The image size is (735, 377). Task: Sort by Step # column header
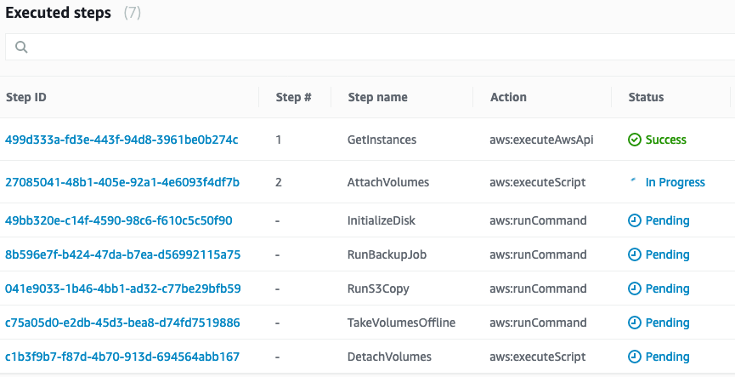[293, 98]
